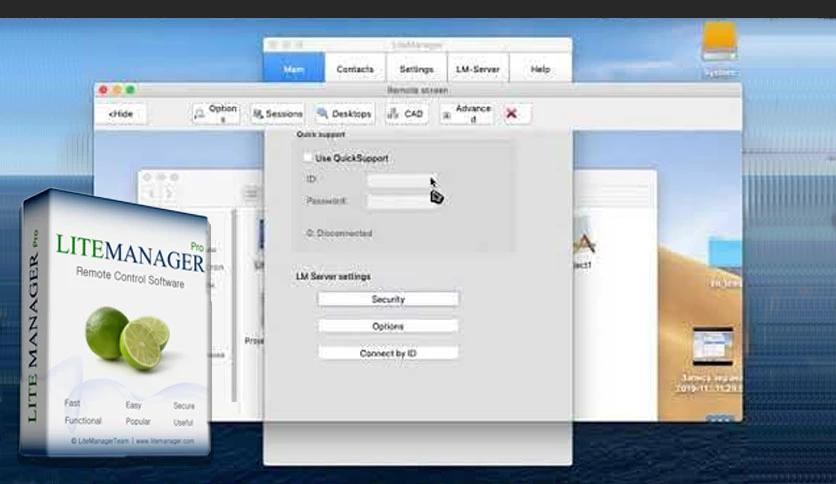This screenshot has height=484, width=836.
Task: Click the QuickSupport Password field
Action: click(x=402, y=201)
